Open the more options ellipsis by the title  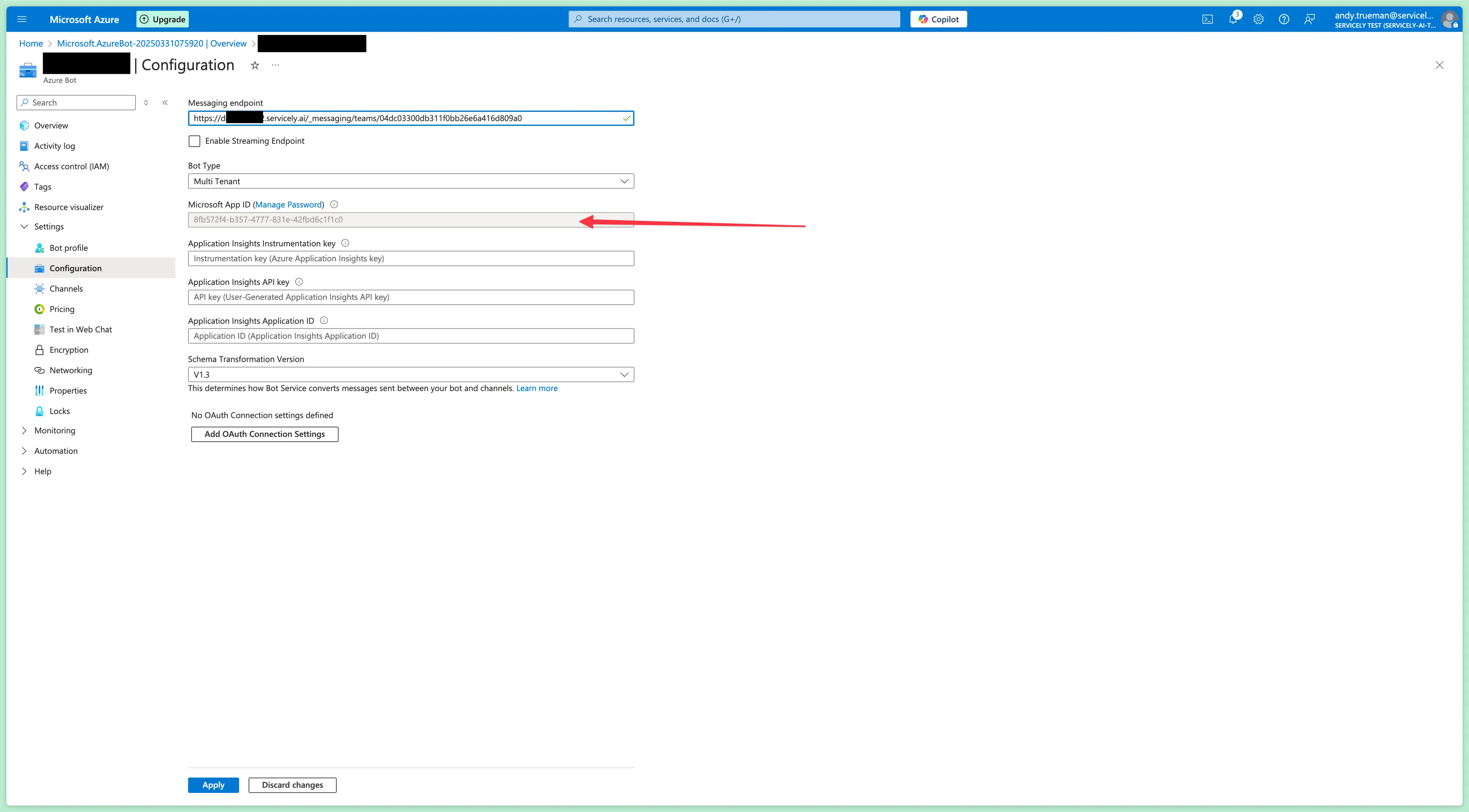[275, 65]
